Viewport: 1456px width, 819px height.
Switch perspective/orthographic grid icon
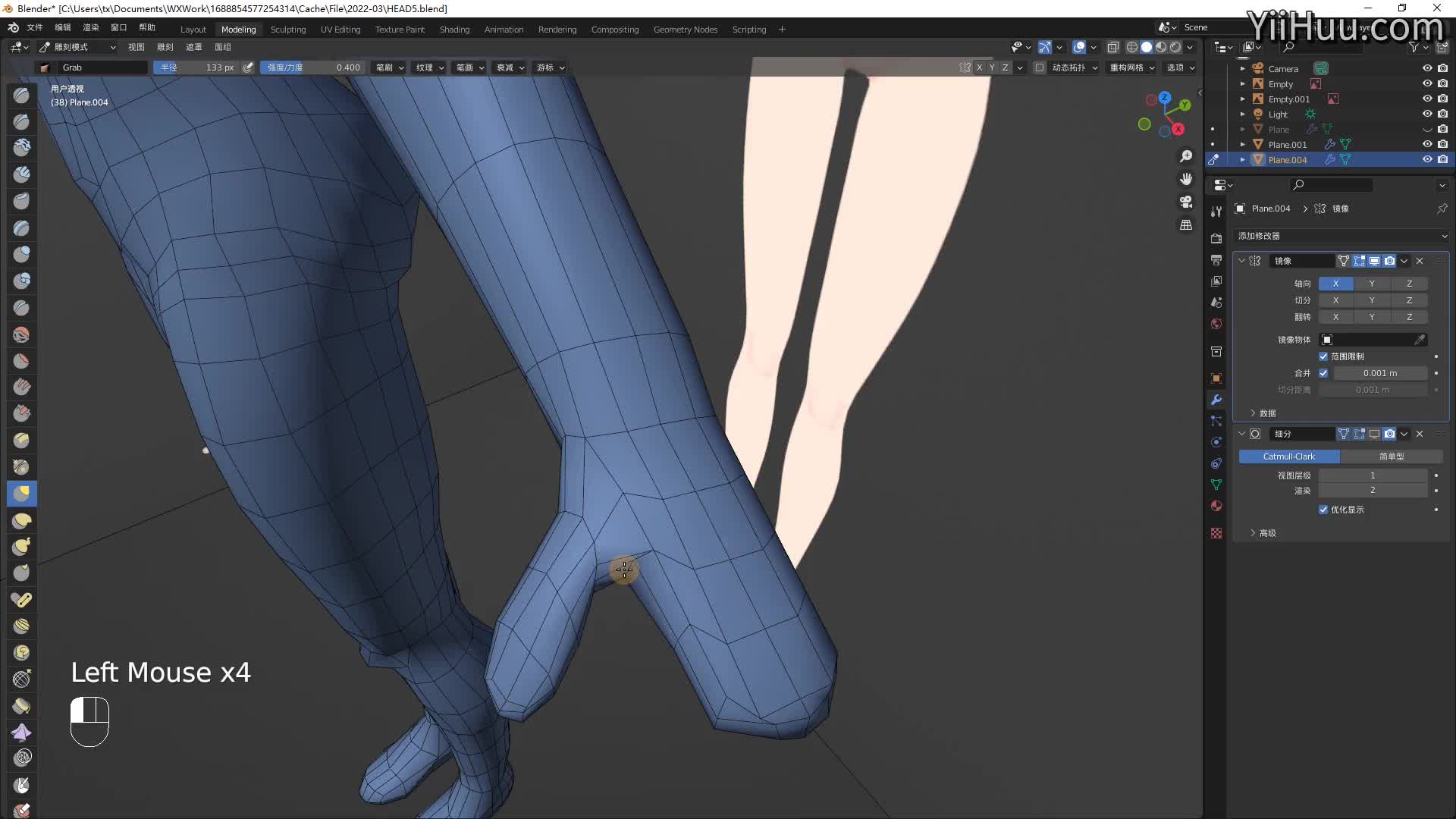pos(1186,225)
